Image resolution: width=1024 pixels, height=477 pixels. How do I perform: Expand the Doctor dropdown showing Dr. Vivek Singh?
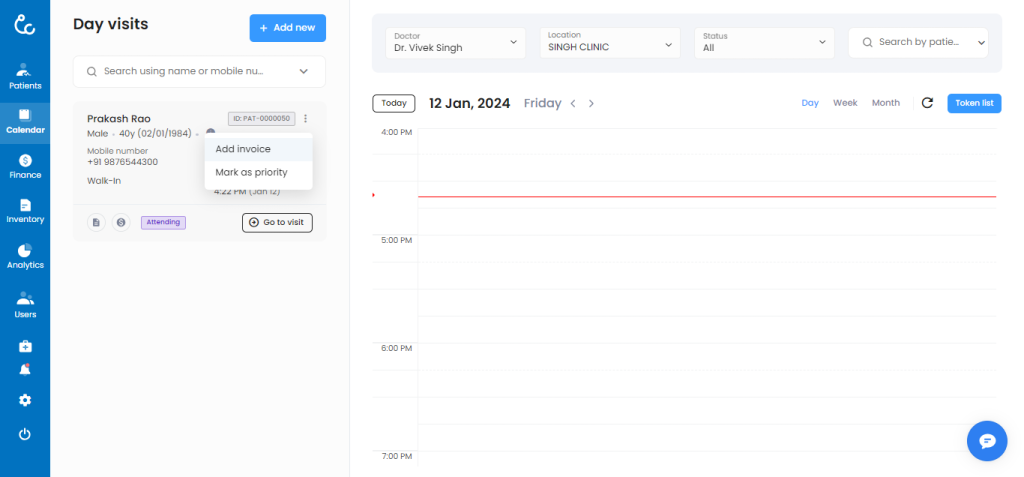456,42
